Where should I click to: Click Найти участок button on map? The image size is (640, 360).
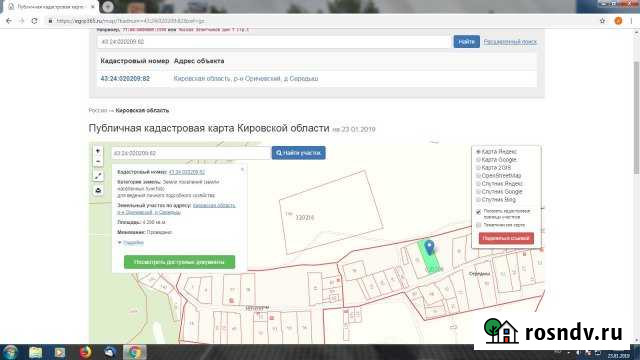(x=298, y=153)
